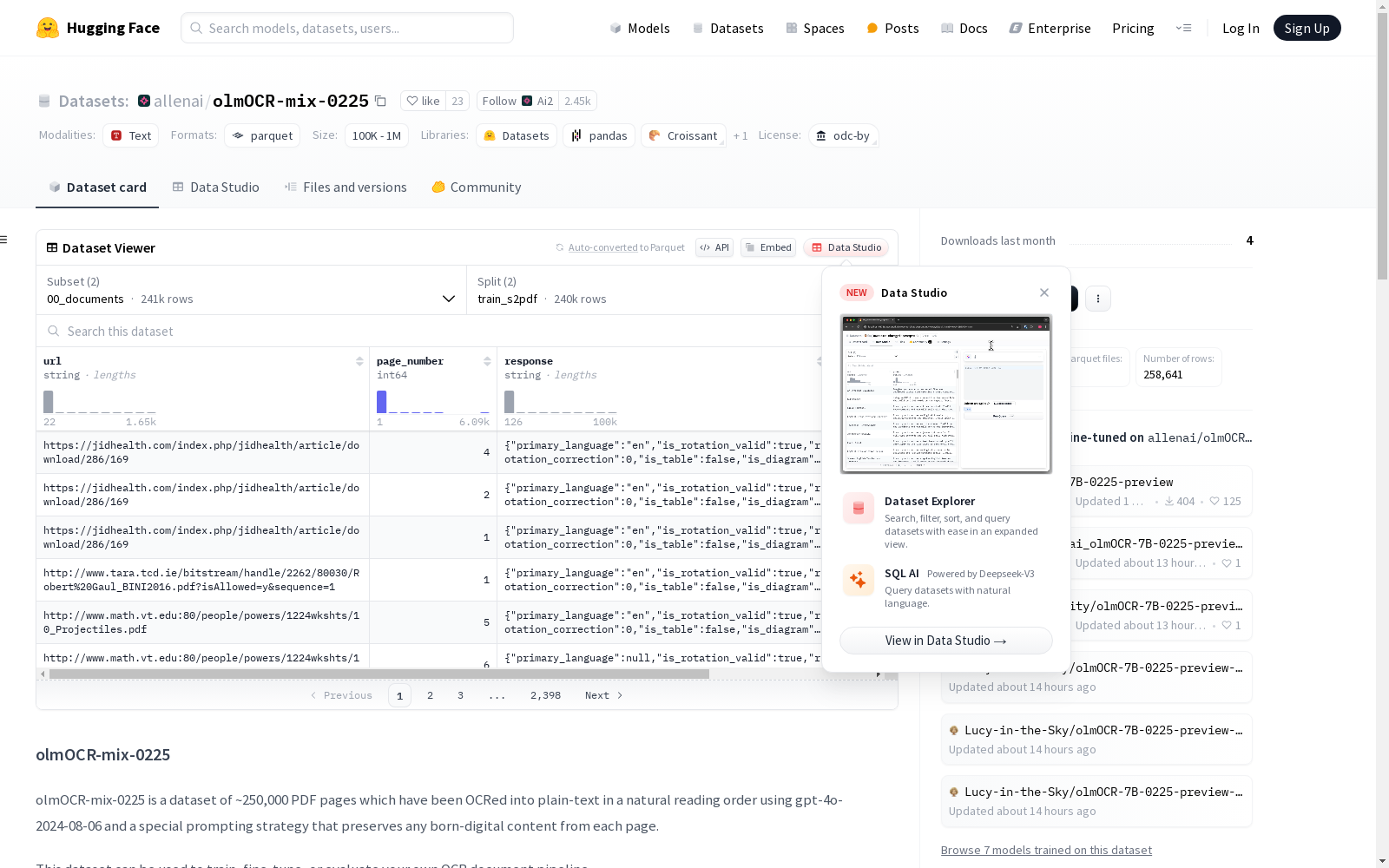Open first Lucy-in-the-Sky model updated 14 hours ago
Viewport: 1389px width, 868px height.
pyautogui.click(x=1096, y=677)
